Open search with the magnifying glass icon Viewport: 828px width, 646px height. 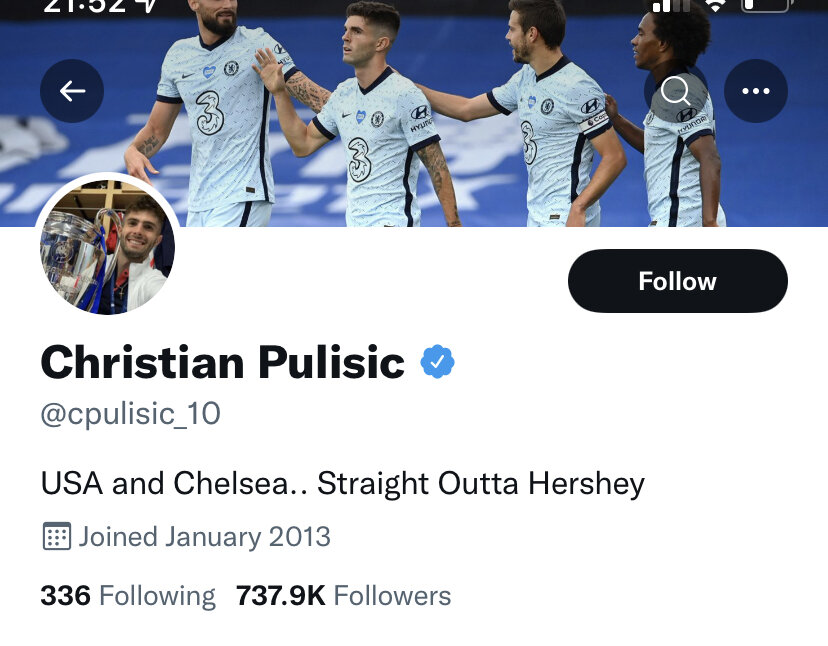coord(676,91)
